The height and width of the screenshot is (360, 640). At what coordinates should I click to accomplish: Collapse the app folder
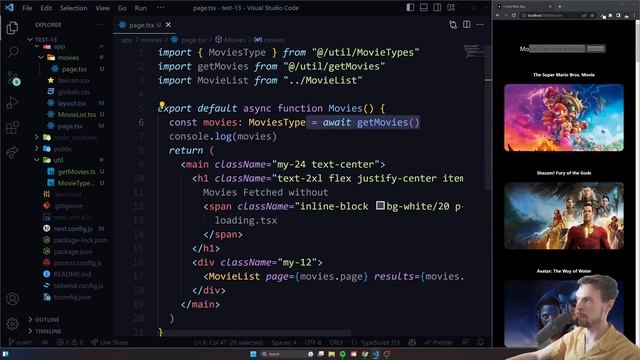[x=37, y=47]
